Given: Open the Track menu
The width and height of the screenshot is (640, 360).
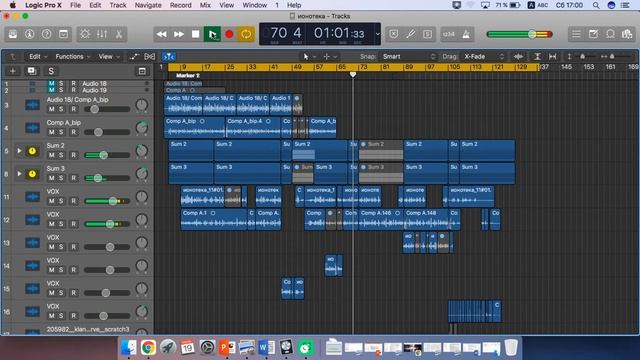Looking at the screenshot, I should tap(118, 5).
